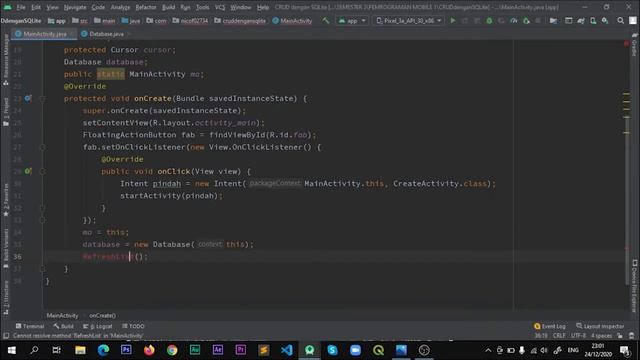Open the Refactor menu
This screenshot has height=360, width=640.
[x=146, y=7]
